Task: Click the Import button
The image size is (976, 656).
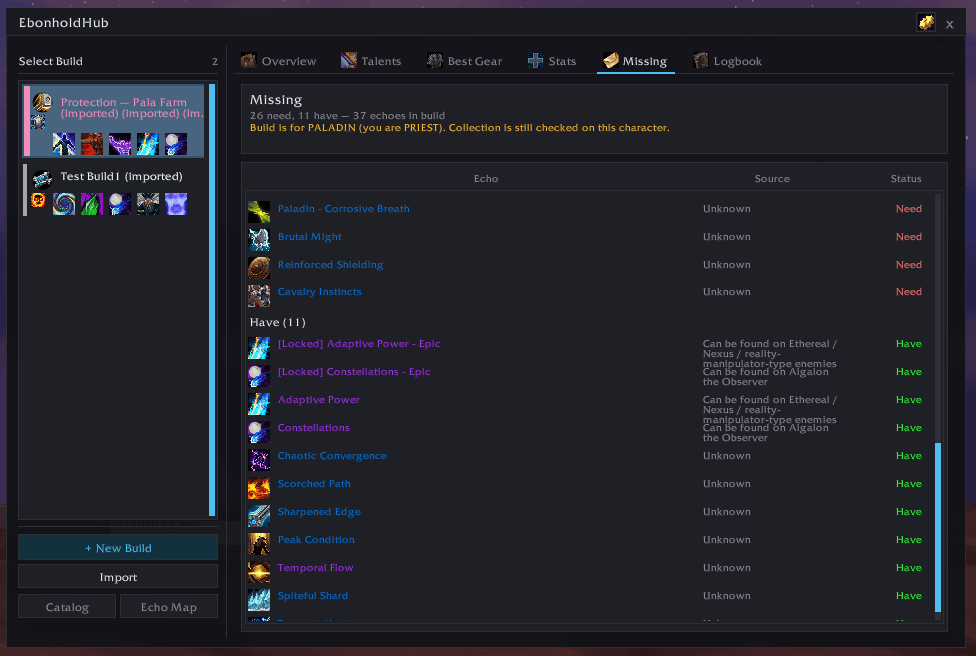Action: tap(118, 577)
